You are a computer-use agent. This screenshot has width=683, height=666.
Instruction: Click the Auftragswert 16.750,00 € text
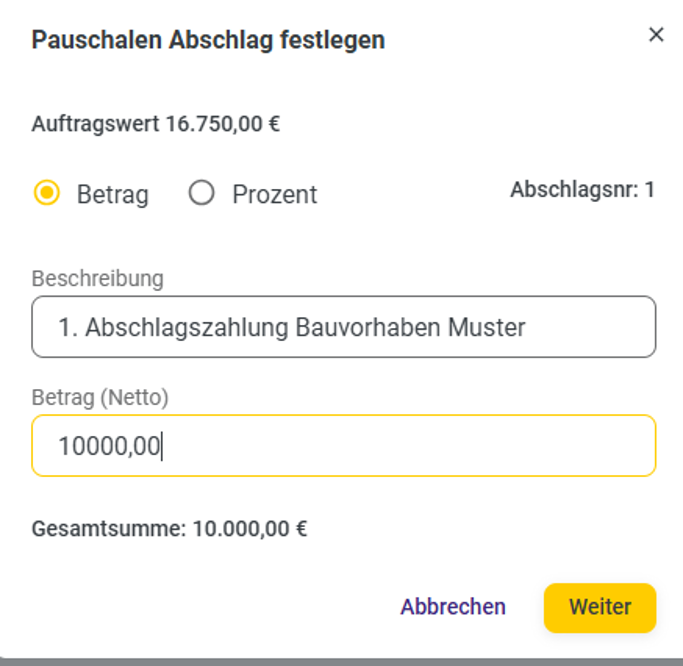(156, 124)
